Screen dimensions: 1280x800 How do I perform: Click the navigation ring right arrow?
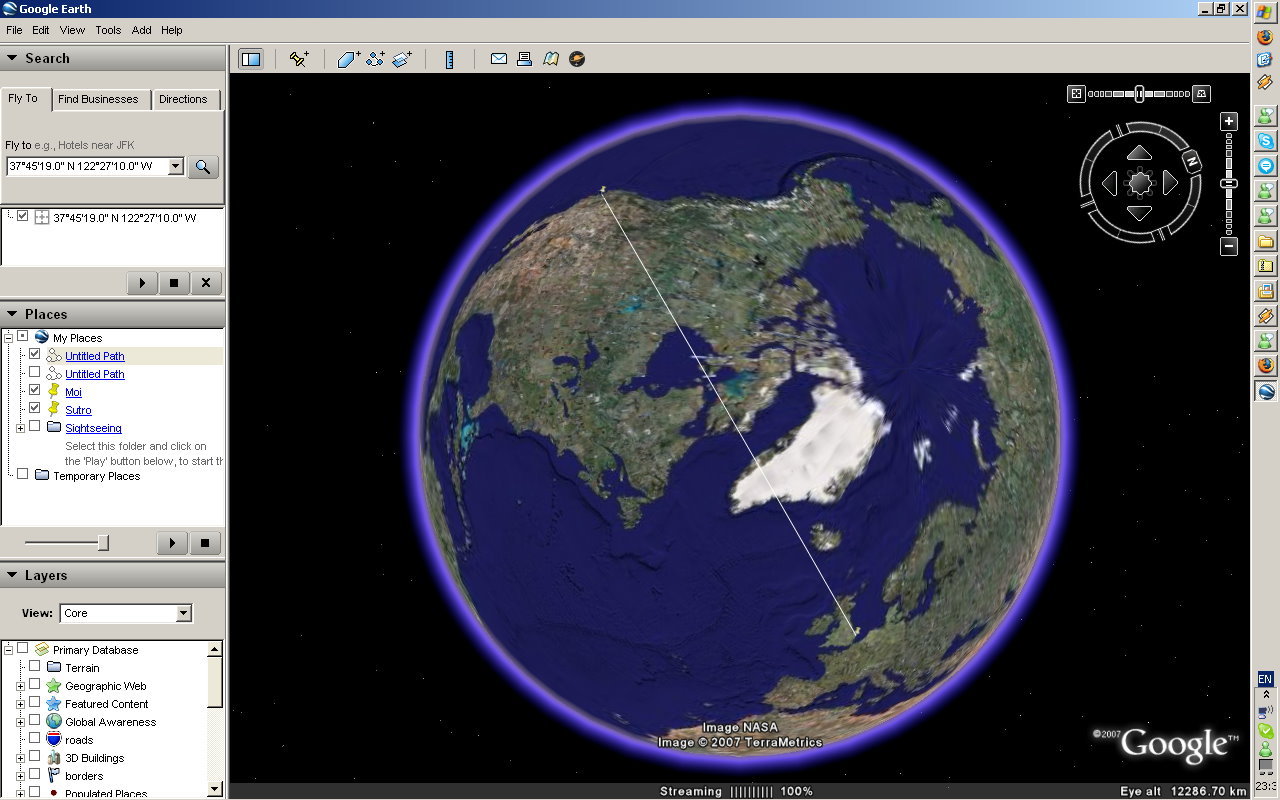point(1171,183)
